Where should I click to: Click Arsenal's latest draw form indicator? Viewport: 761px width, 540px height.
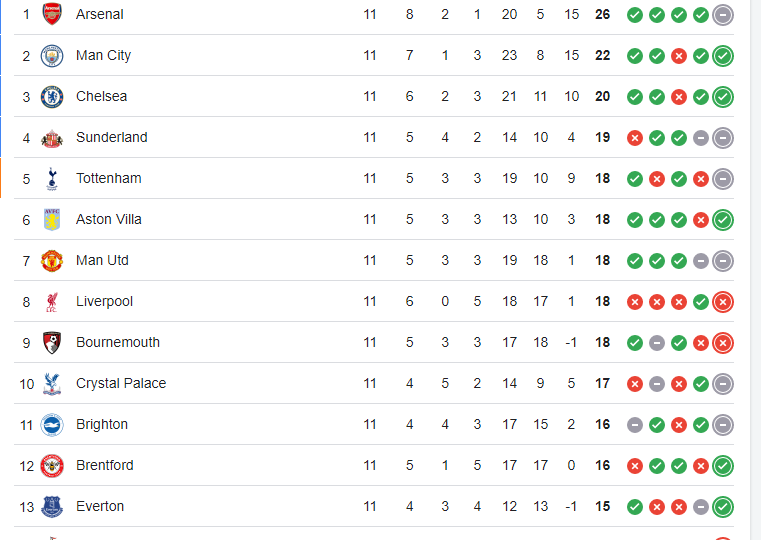[x=723, y=15]
